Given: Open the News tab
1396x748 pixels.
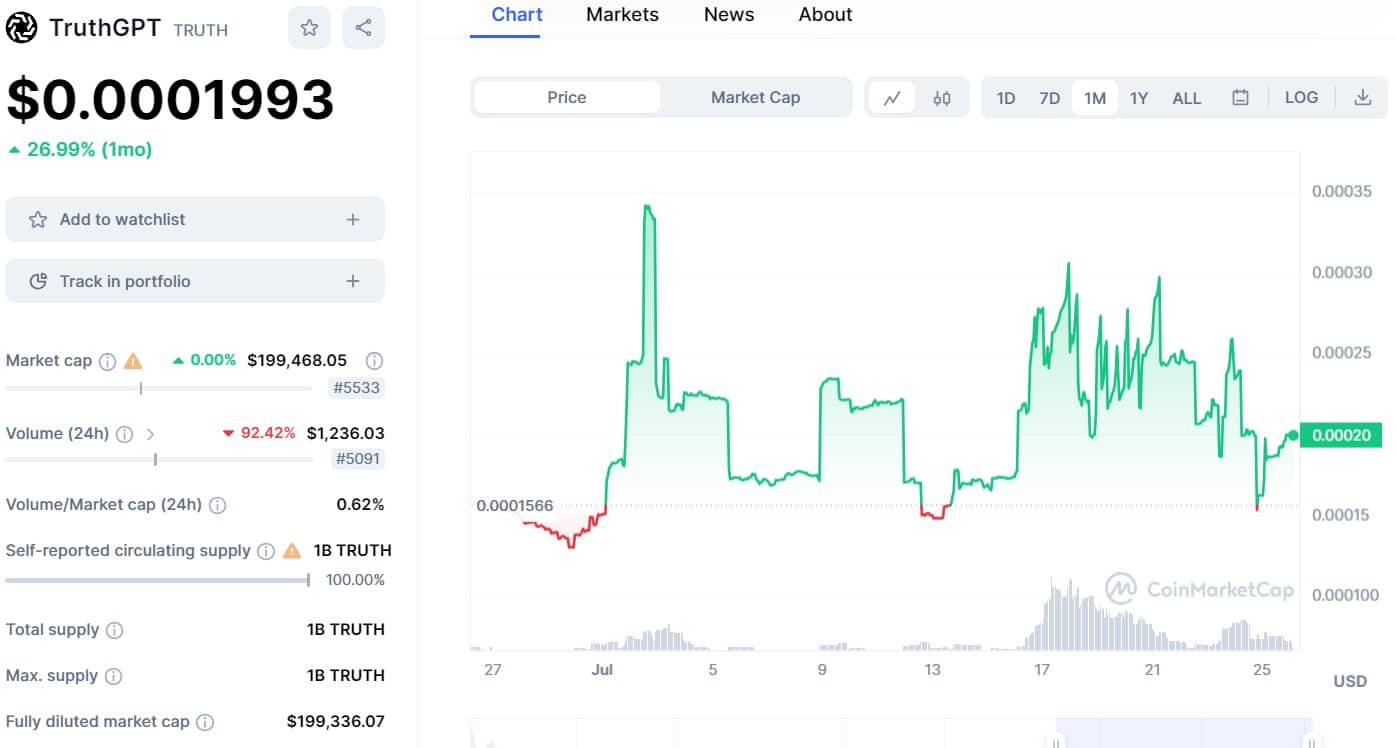Looking at the screenshot, I should (x=728, y=15).
